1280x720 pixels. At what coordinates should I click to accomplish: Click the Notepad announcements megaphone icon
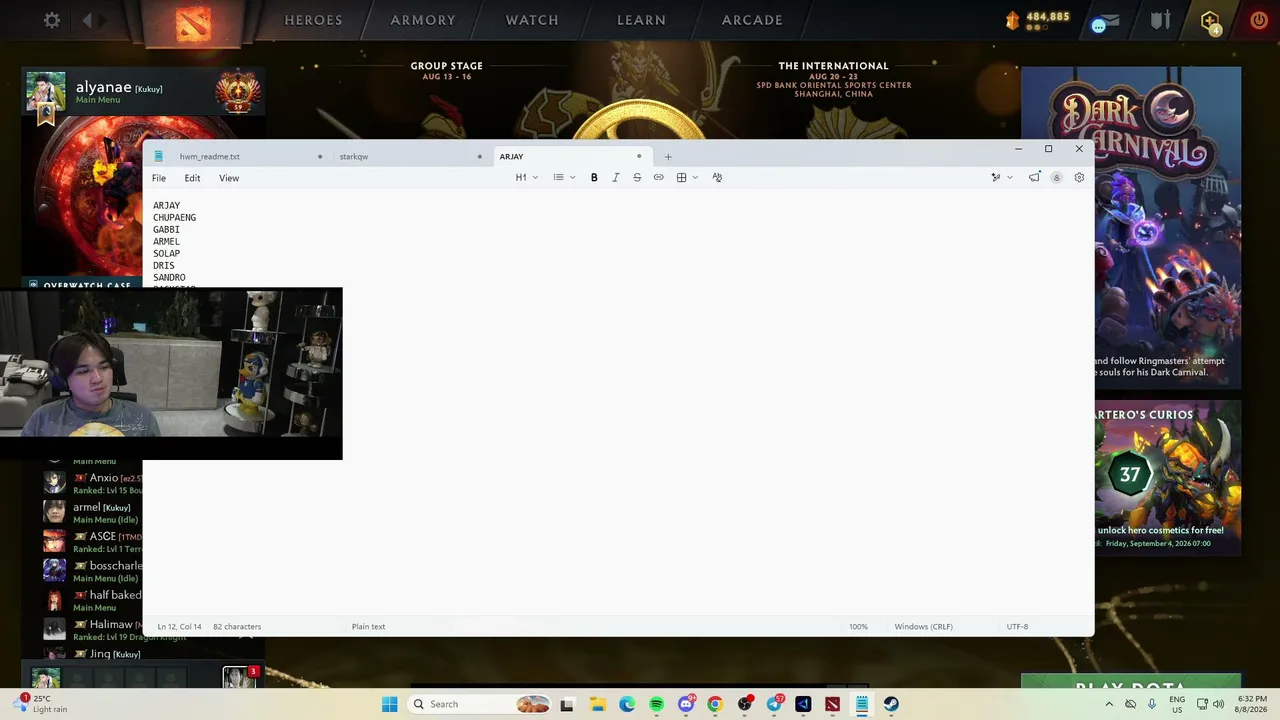pyautogui.click(x=1034, y=178)
